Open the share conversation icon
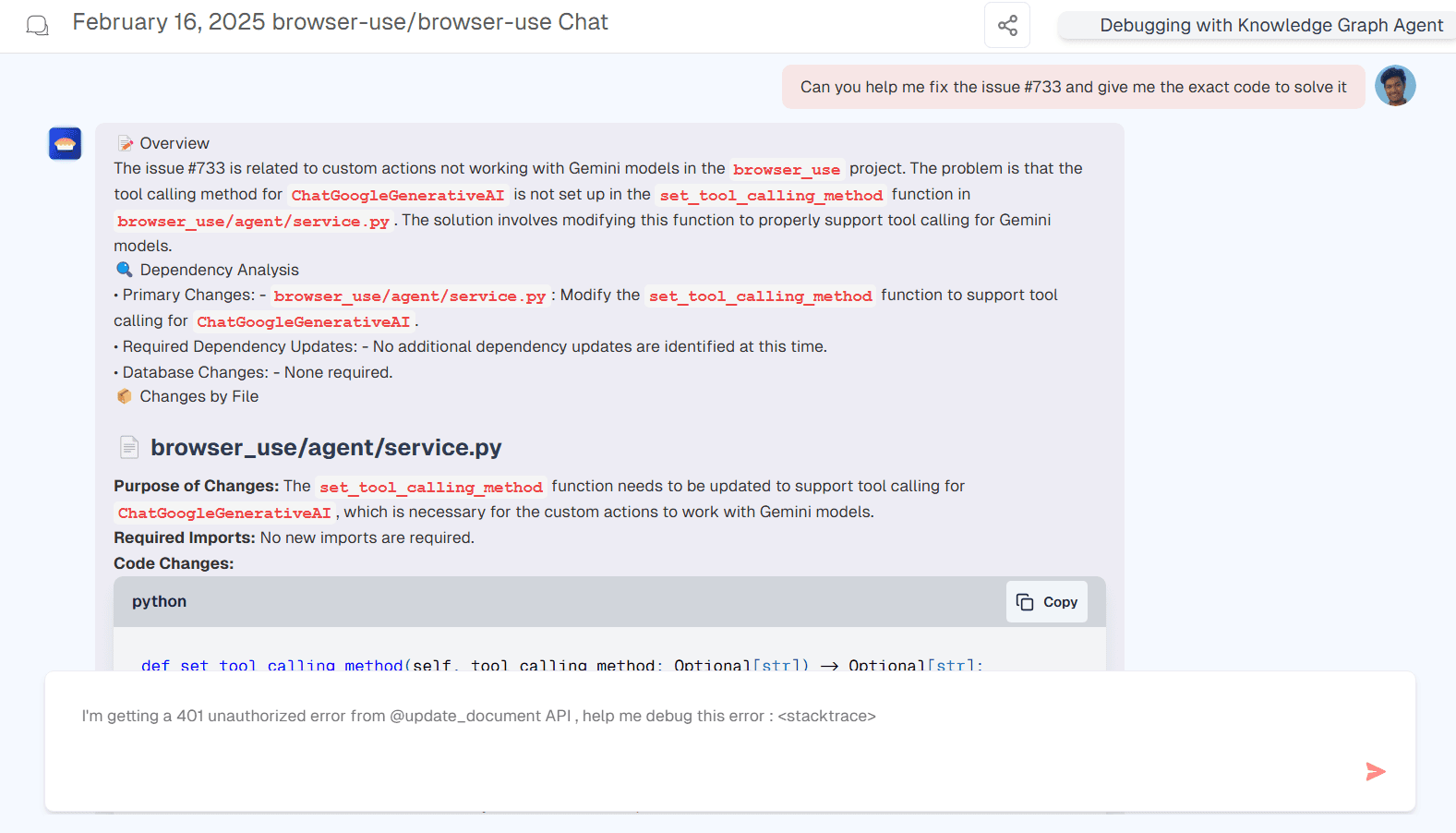Viewport: 1456px width, 833px height. pyautogui.click(x=1007, y=25)
